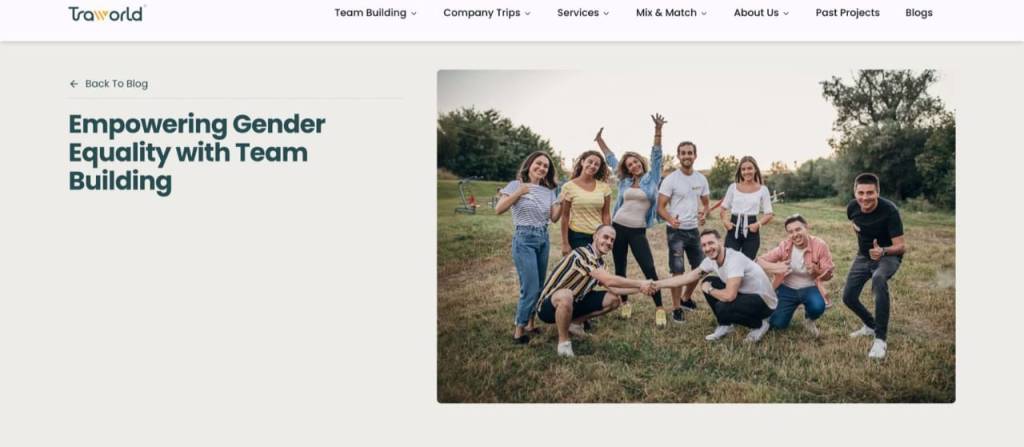Expand the Mix & Match chevron

704,13
